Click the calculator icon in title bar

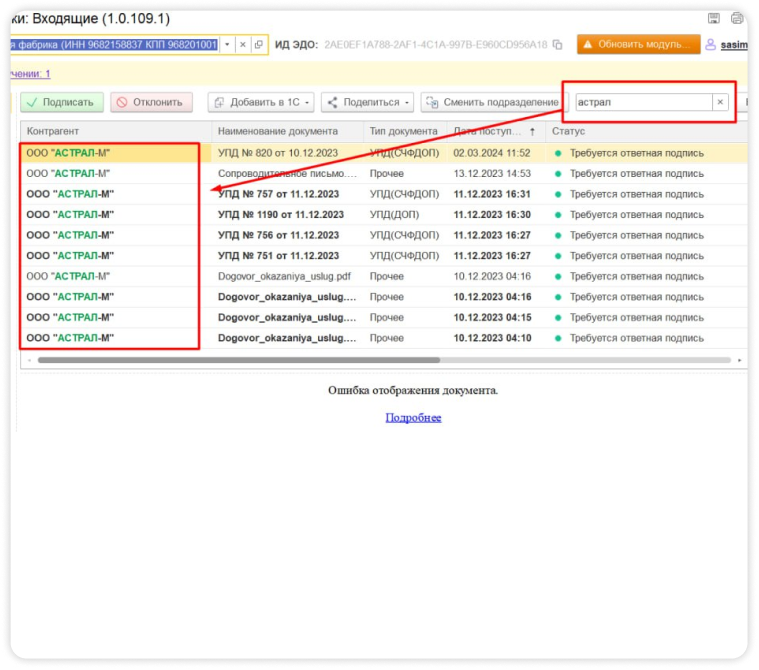pyautogui.click(x=734, y=19)
